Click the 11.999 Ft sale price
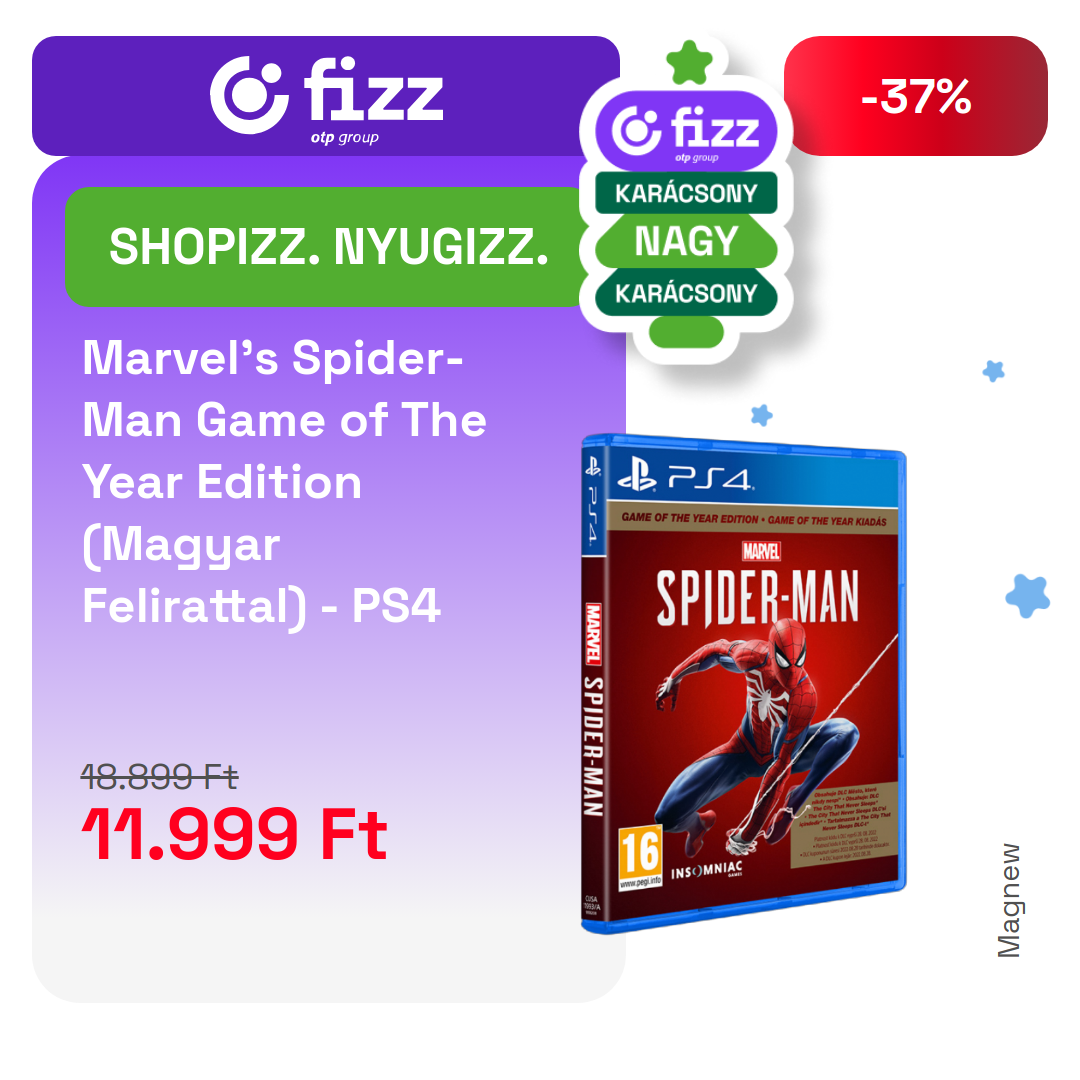Screen dimensions: 1080x1080 pos(234,834)
